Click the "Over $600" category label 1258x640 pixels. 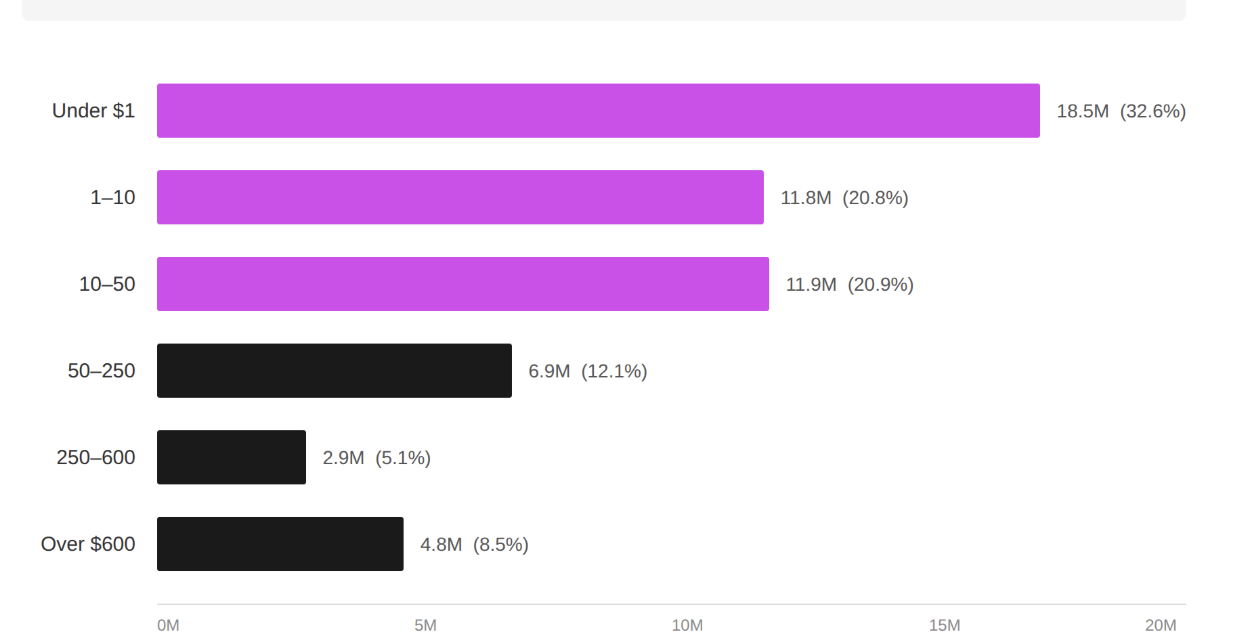coord(88,545)
